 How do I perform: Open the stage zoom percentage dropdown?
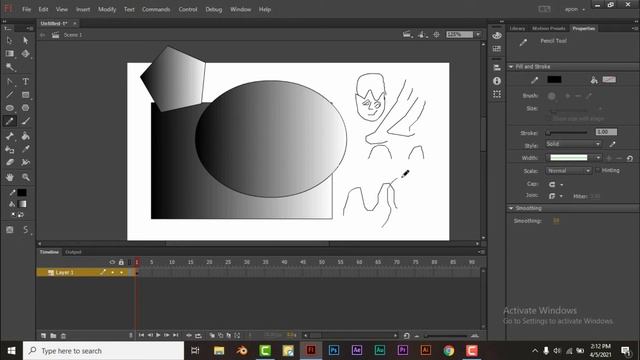478,35
